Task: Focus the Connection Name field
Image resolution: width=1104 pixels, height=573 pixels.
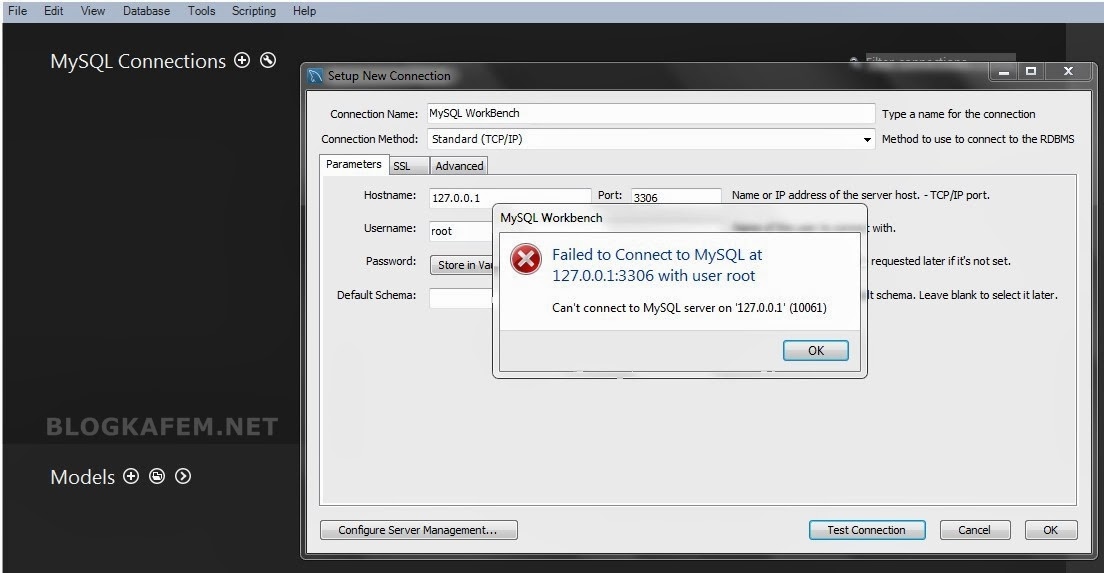Action: (x=651, y=113)
